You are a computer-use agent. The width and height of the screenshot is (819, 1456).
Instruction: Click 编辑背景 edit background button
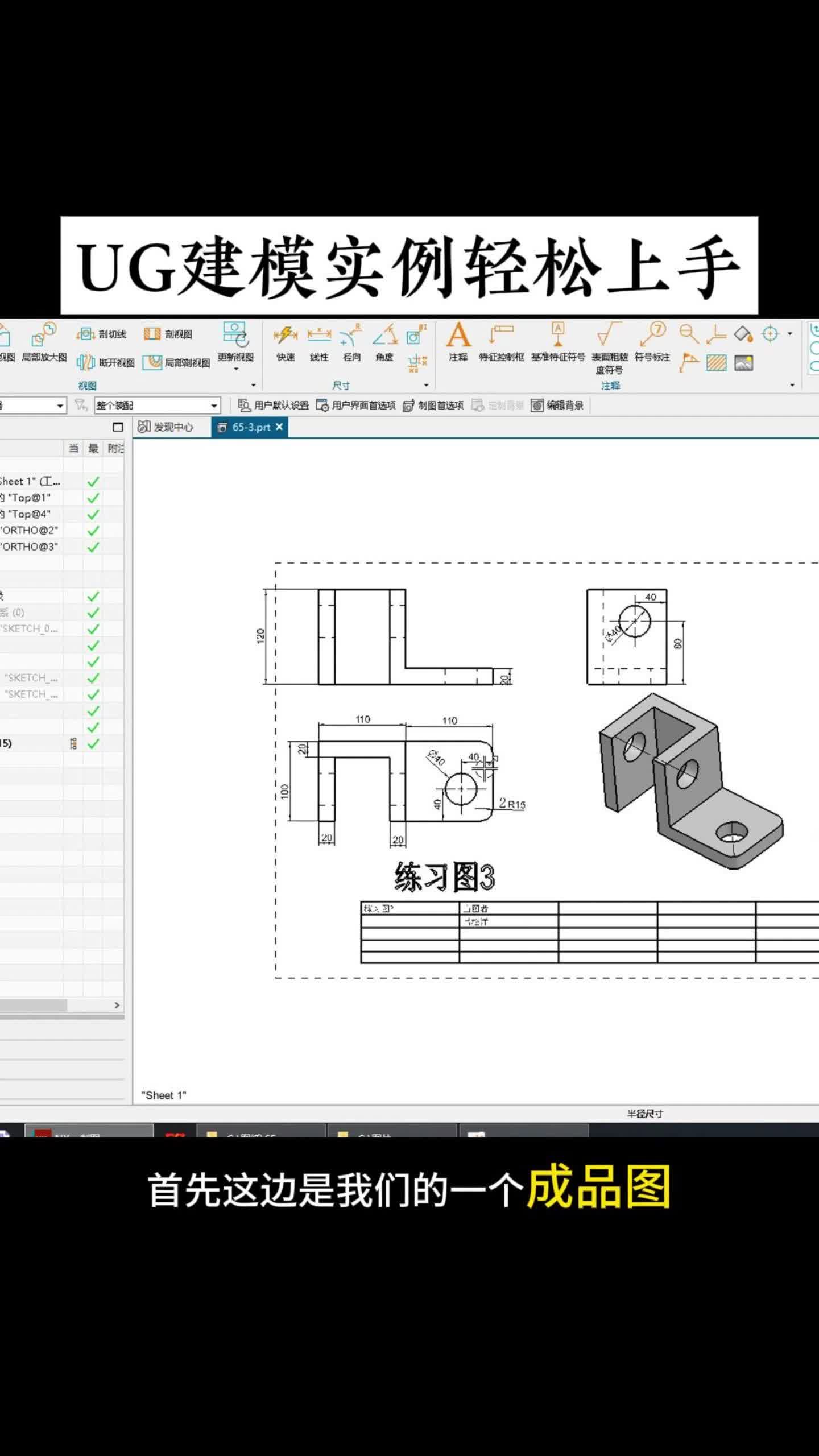click(557, 406)
